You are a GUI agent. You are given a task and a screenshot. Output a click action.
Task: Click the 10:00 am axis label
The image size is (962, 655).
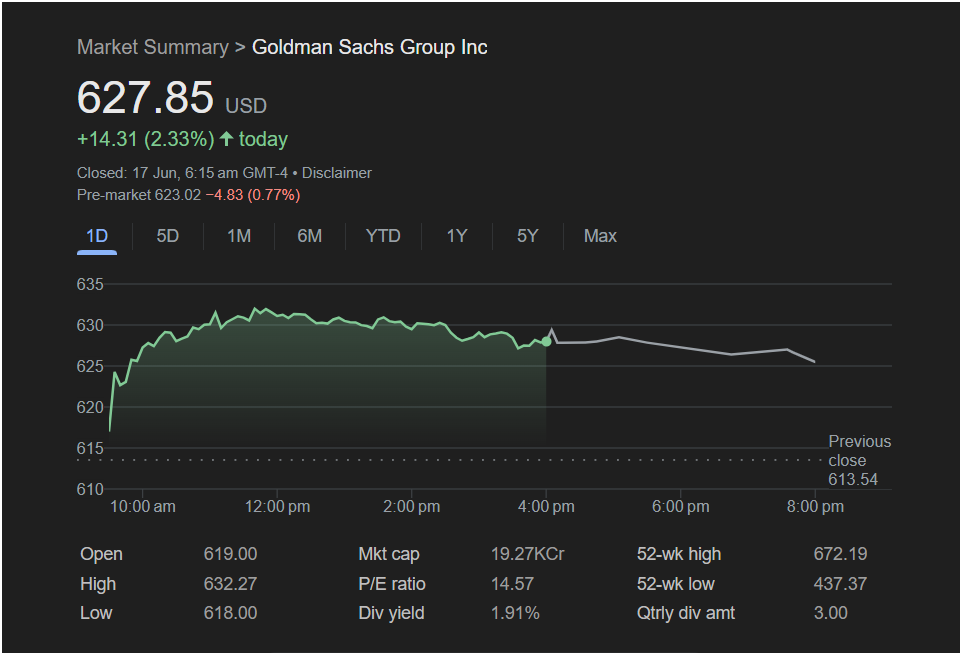[x=142, y=507]
